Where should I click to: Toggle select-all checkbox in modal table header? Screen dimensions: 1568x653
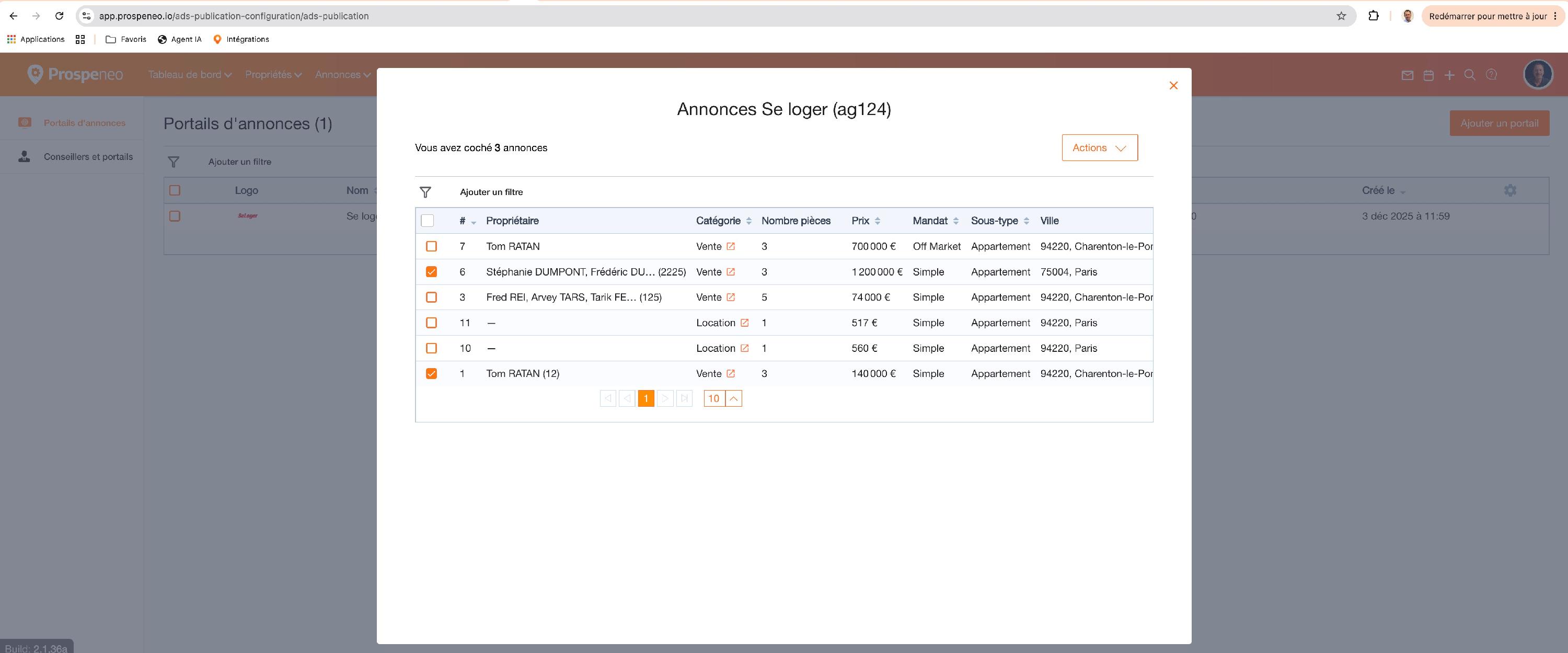(x=428, y=221)
